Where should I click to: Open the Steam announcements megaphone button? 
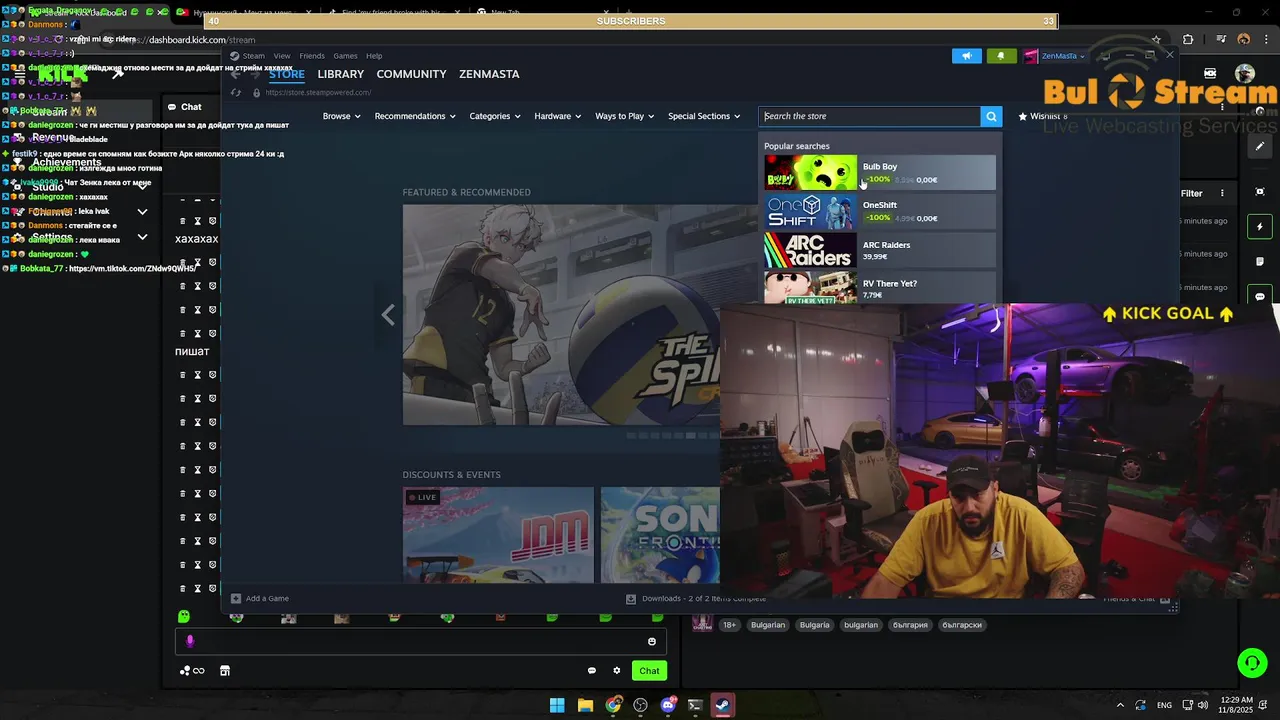coord(966,56)
